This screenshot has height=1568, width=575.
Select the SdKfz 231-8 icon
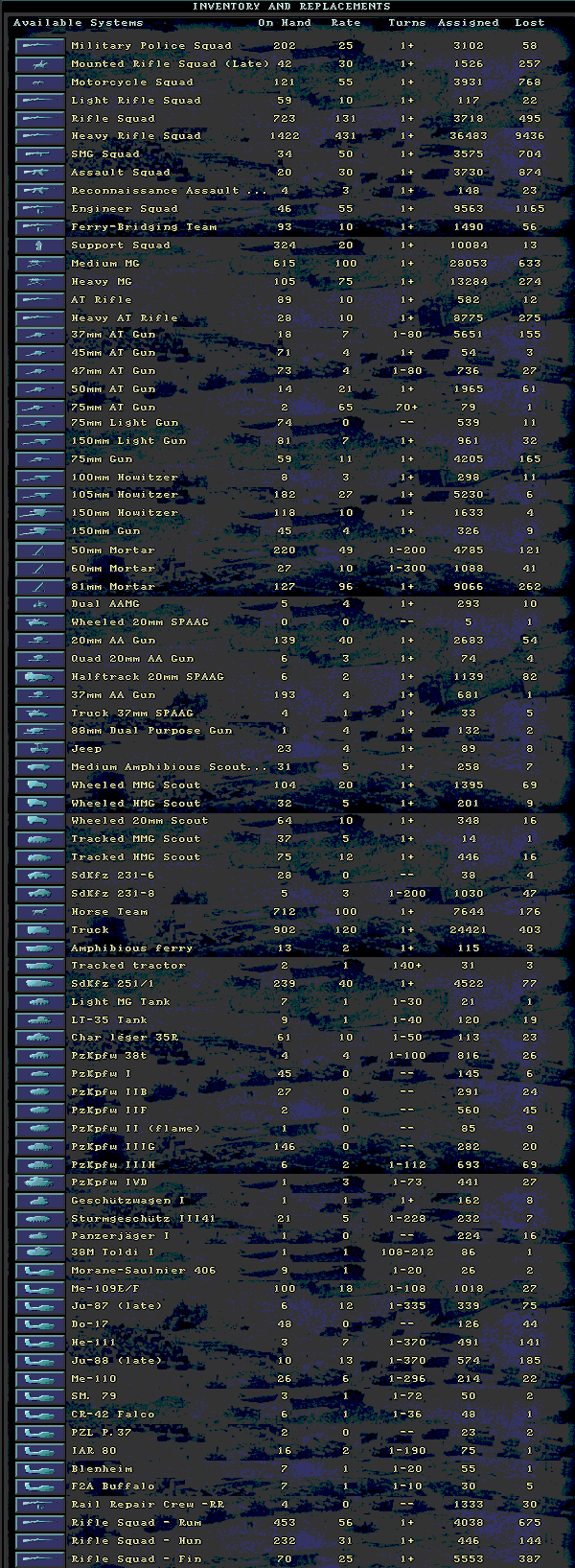pos(39,894)
